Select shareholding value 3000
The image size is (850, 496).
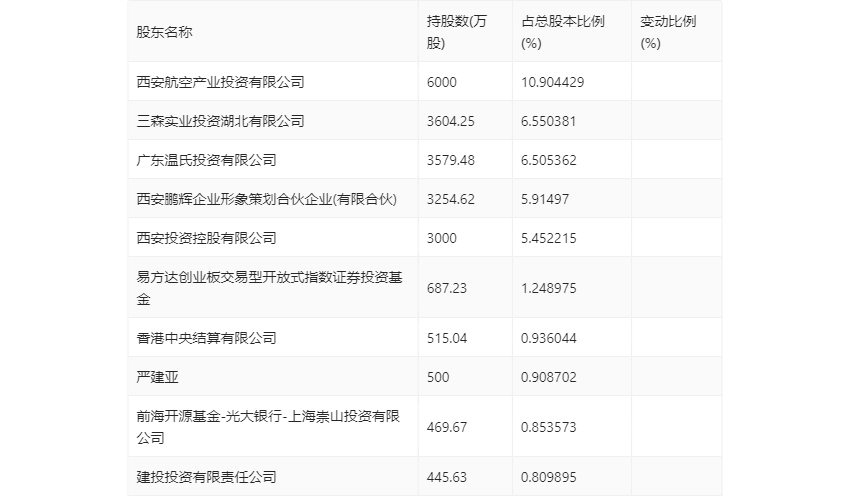(442, 238)
